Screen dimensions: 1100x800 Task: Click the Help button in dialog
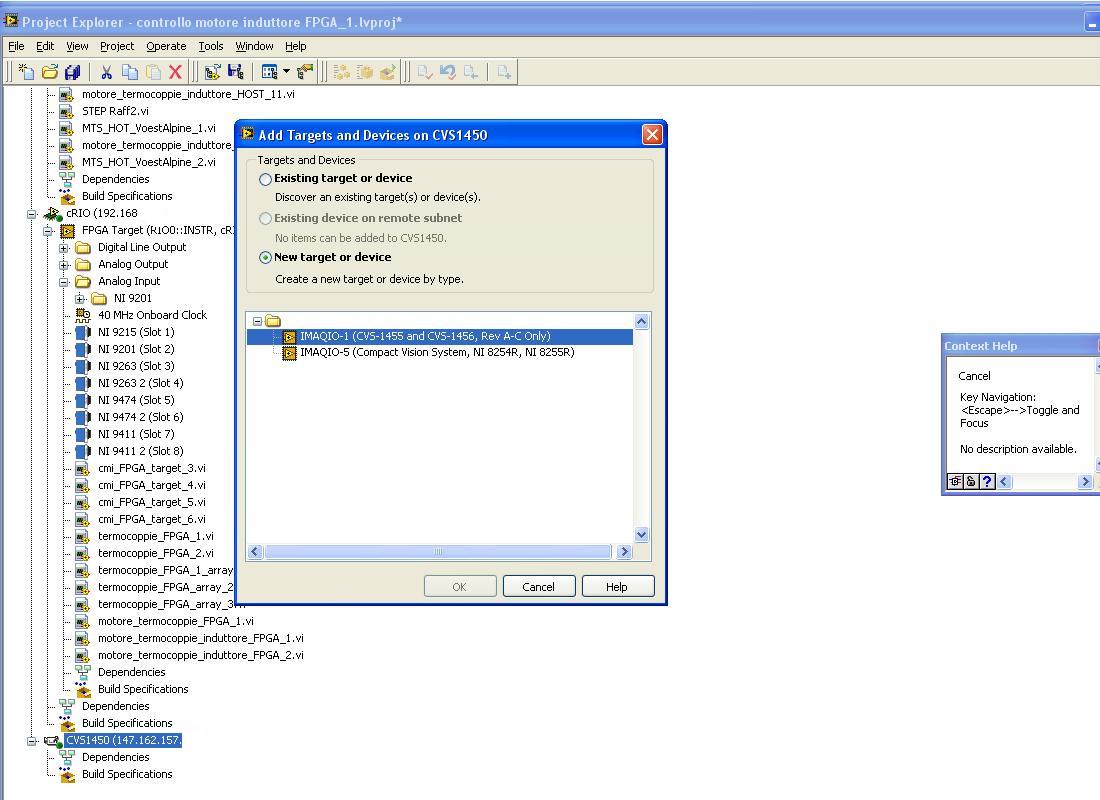pyautogui.click(x=617, y=587)
